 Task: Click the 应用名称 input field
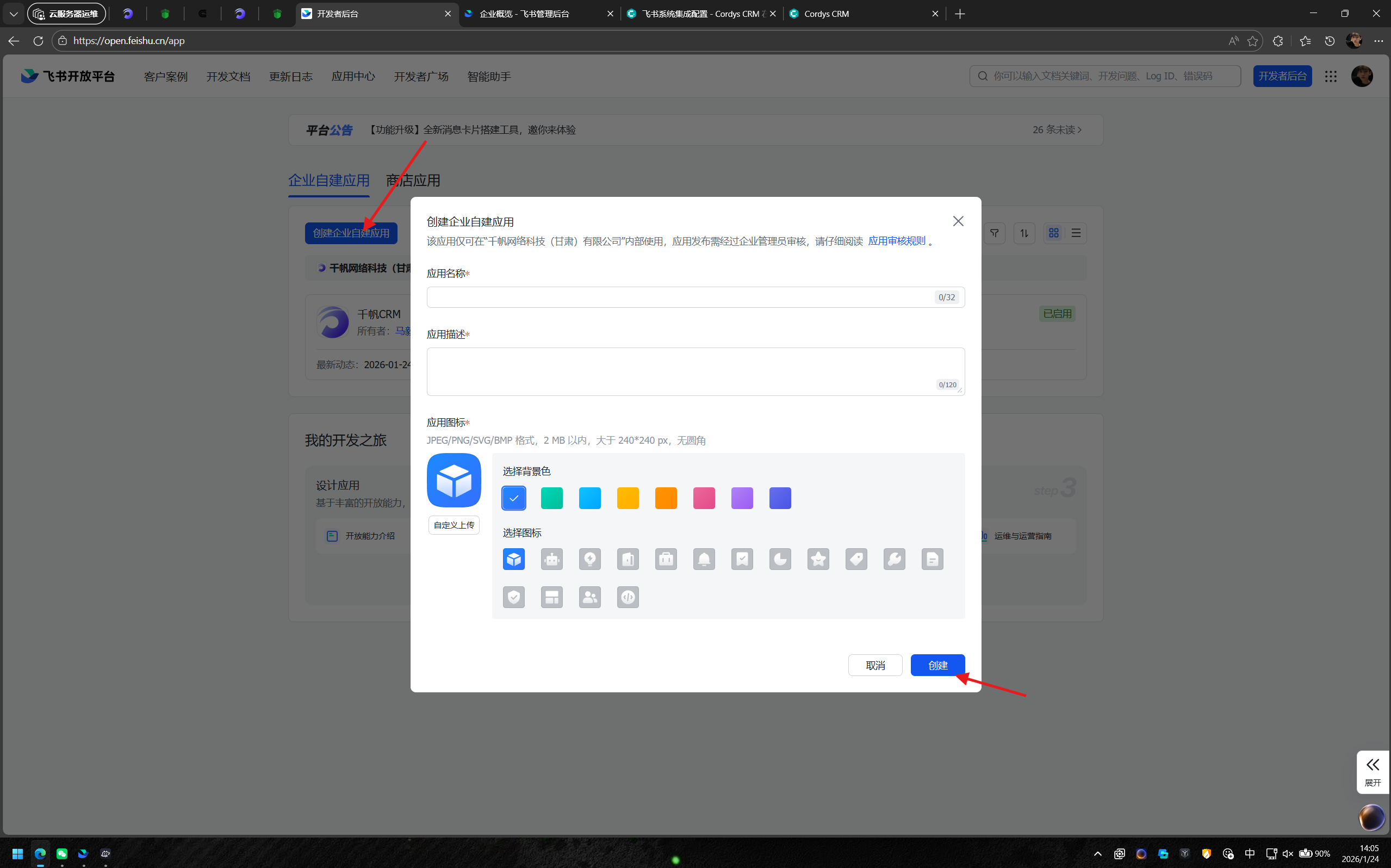680,297
